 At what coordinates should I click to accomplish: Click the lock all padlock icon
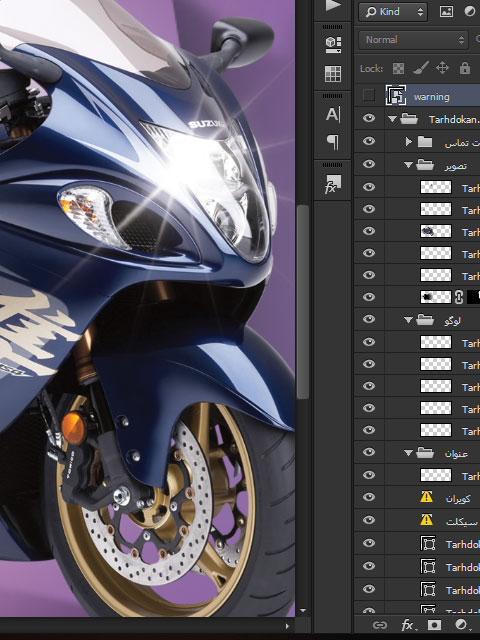pyautogui.click(x=464, y=68)
